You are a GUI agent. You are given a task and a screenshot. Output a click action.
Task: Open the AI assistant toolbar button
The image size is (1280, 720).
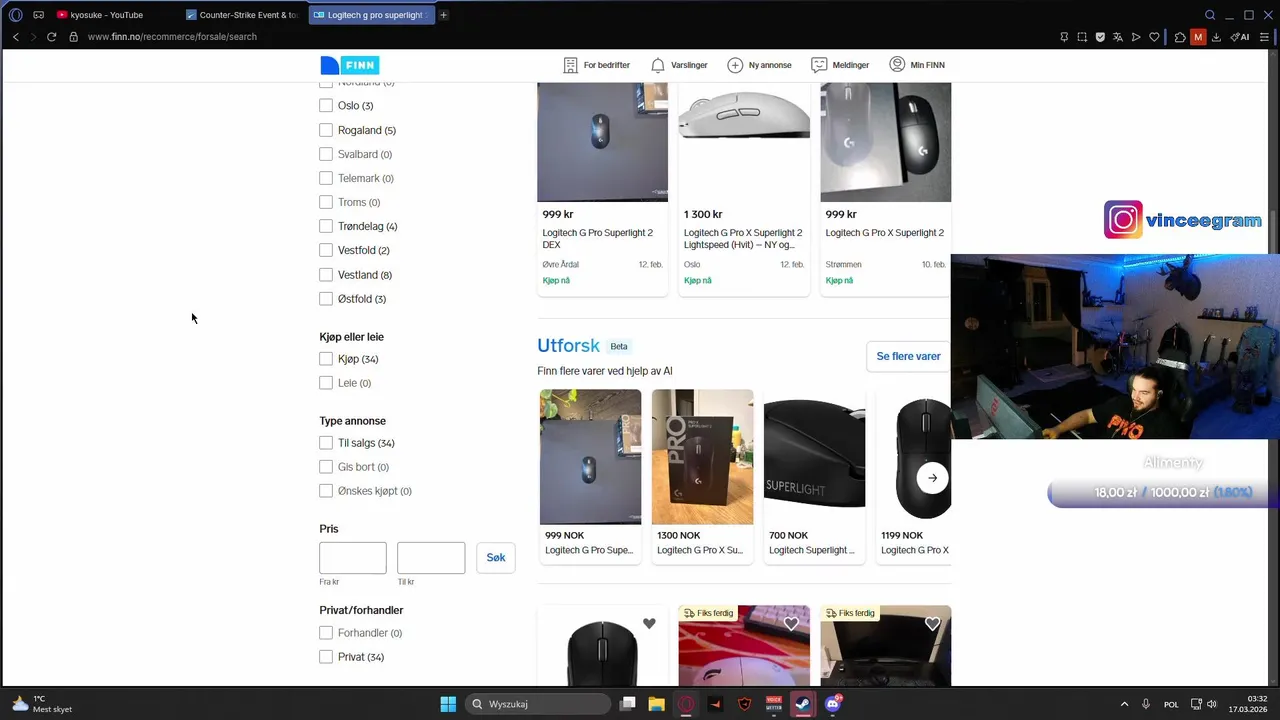click(x=1240, y=37)
